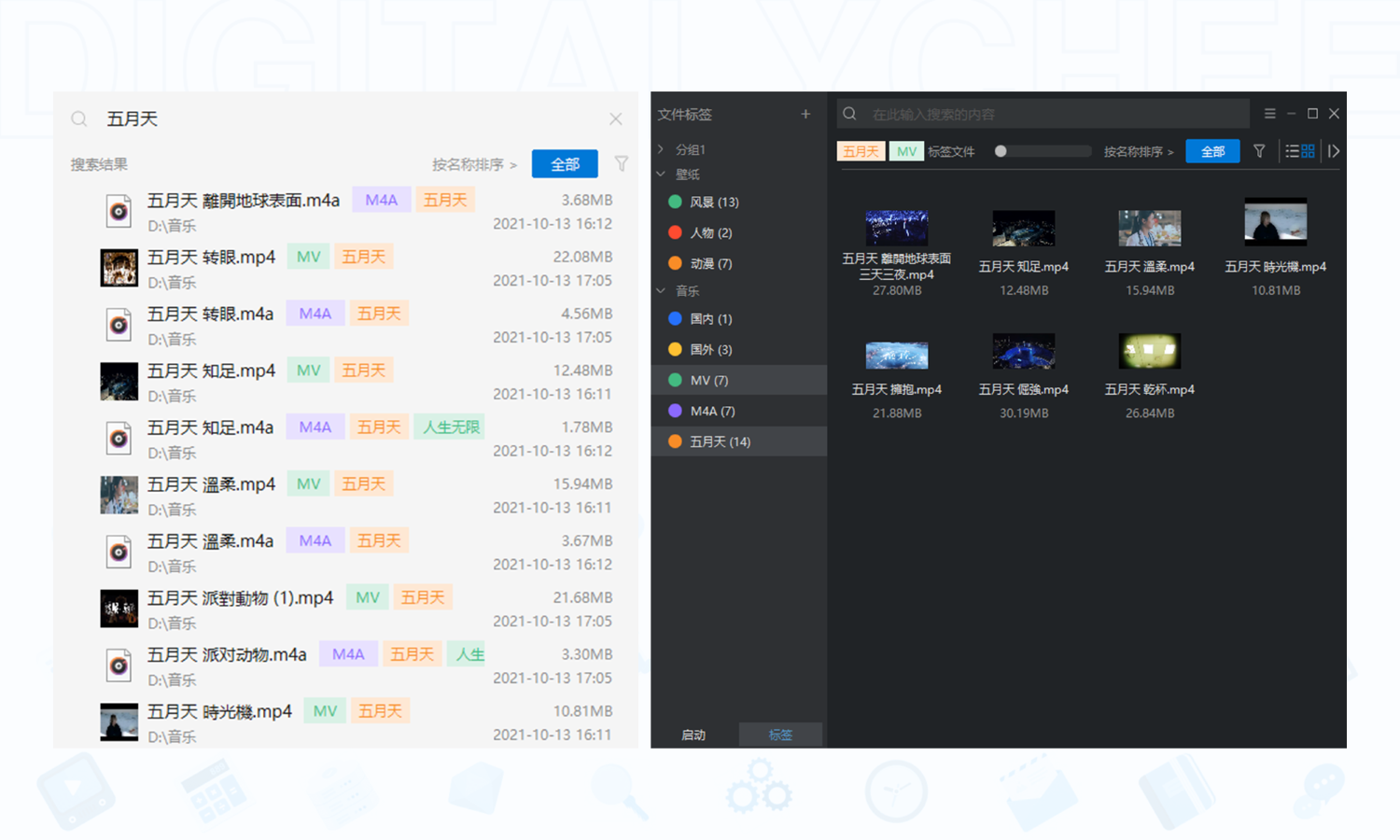Open 五月天 溫柔.mp4 thumbnail in grid

tap(1150, 228)
